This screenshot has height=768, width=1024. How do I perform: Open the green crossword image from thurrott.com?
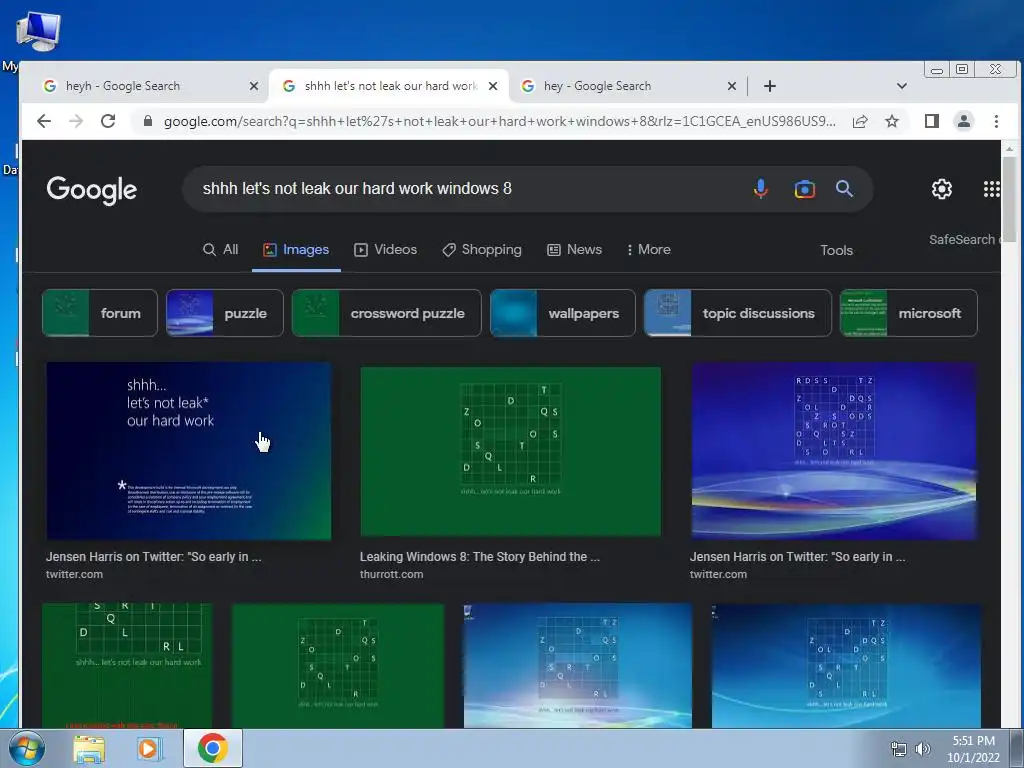[x=511, y=451]
